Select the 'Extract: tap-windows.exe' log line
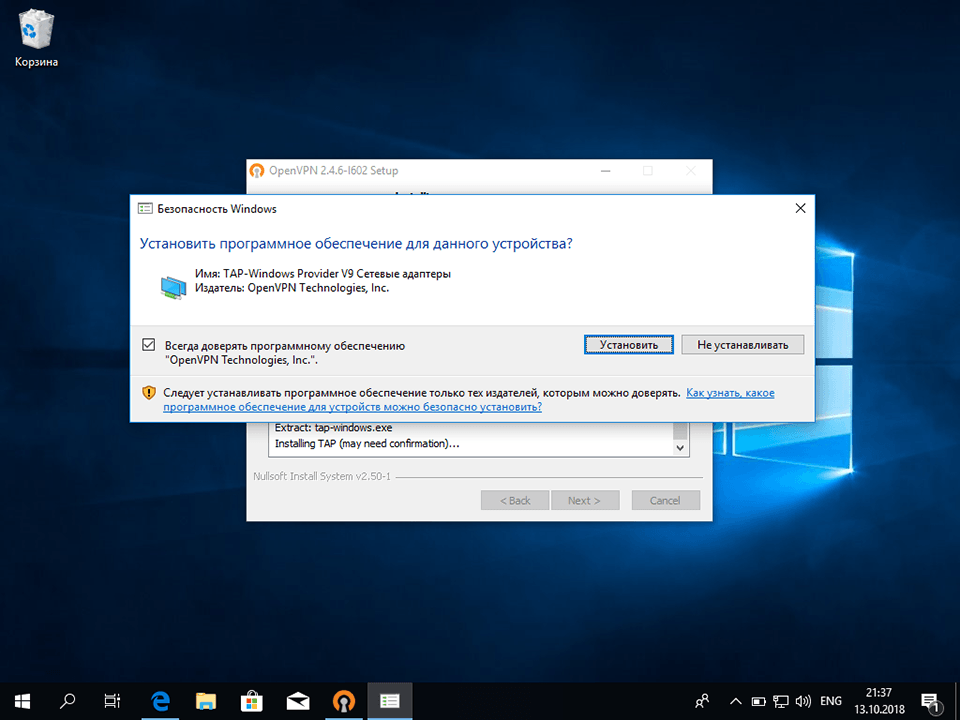This screenshot has width=960, height=720. [334, 427]
